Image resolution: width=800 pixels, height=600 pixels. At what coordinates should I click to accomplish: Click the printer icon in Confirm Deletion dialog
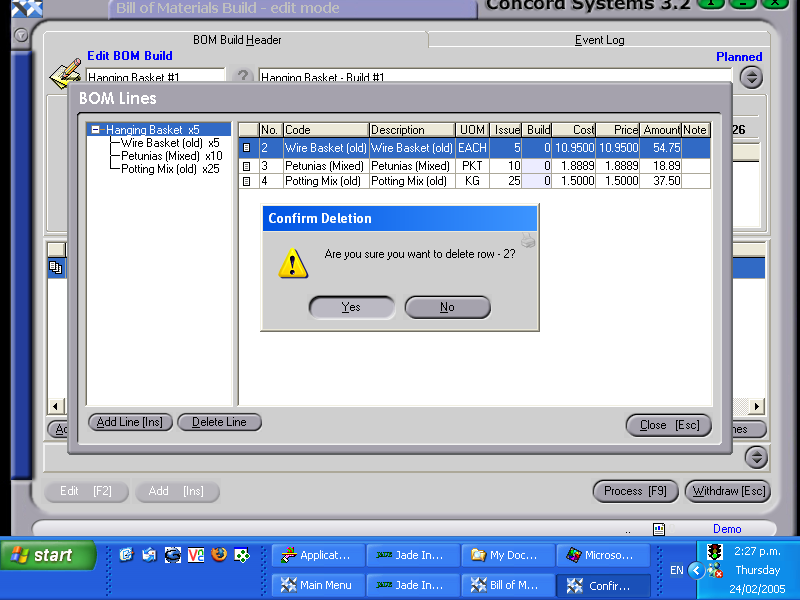coord(528,242)
